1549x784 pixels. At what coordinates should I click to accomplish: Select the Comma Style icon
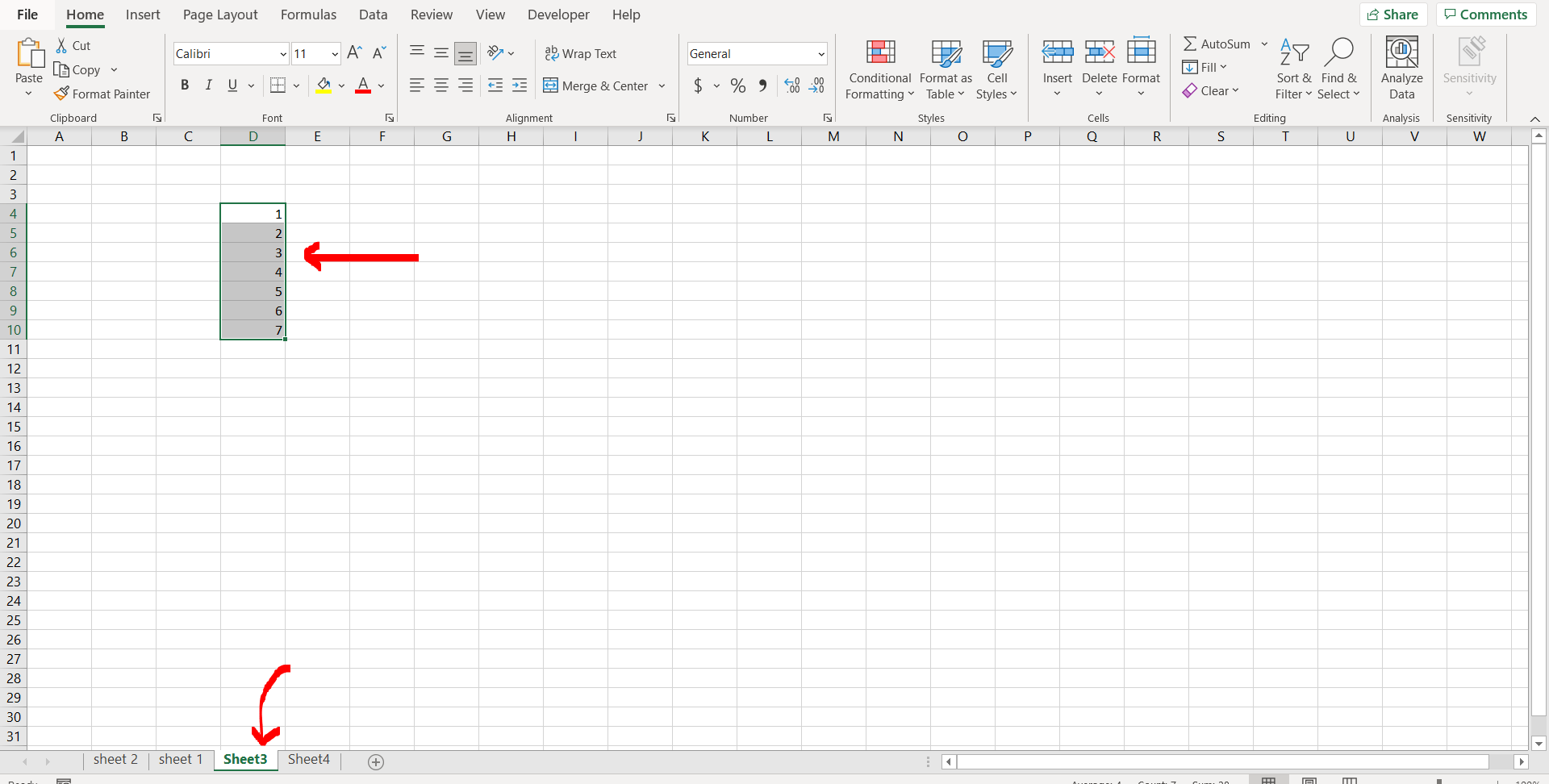point(763,85)
